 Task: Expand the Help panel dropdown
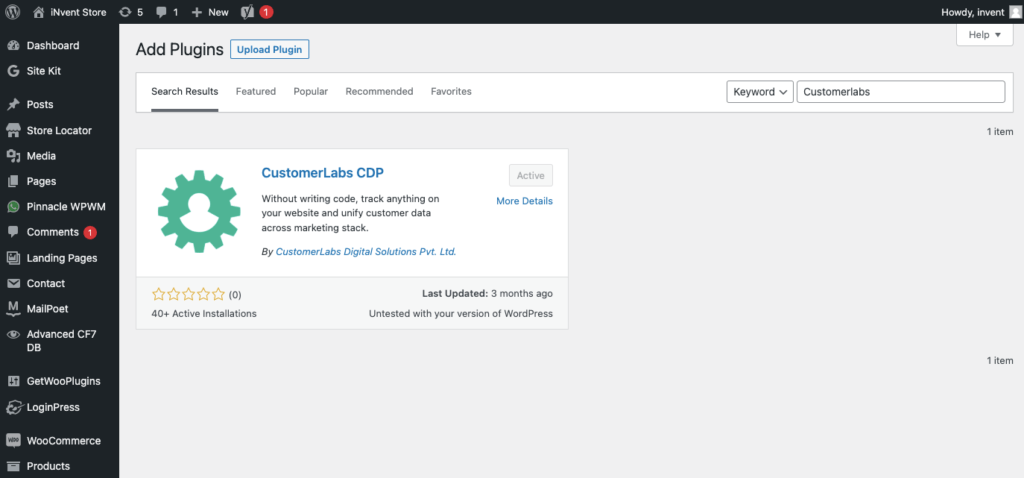tap(985, 35)
